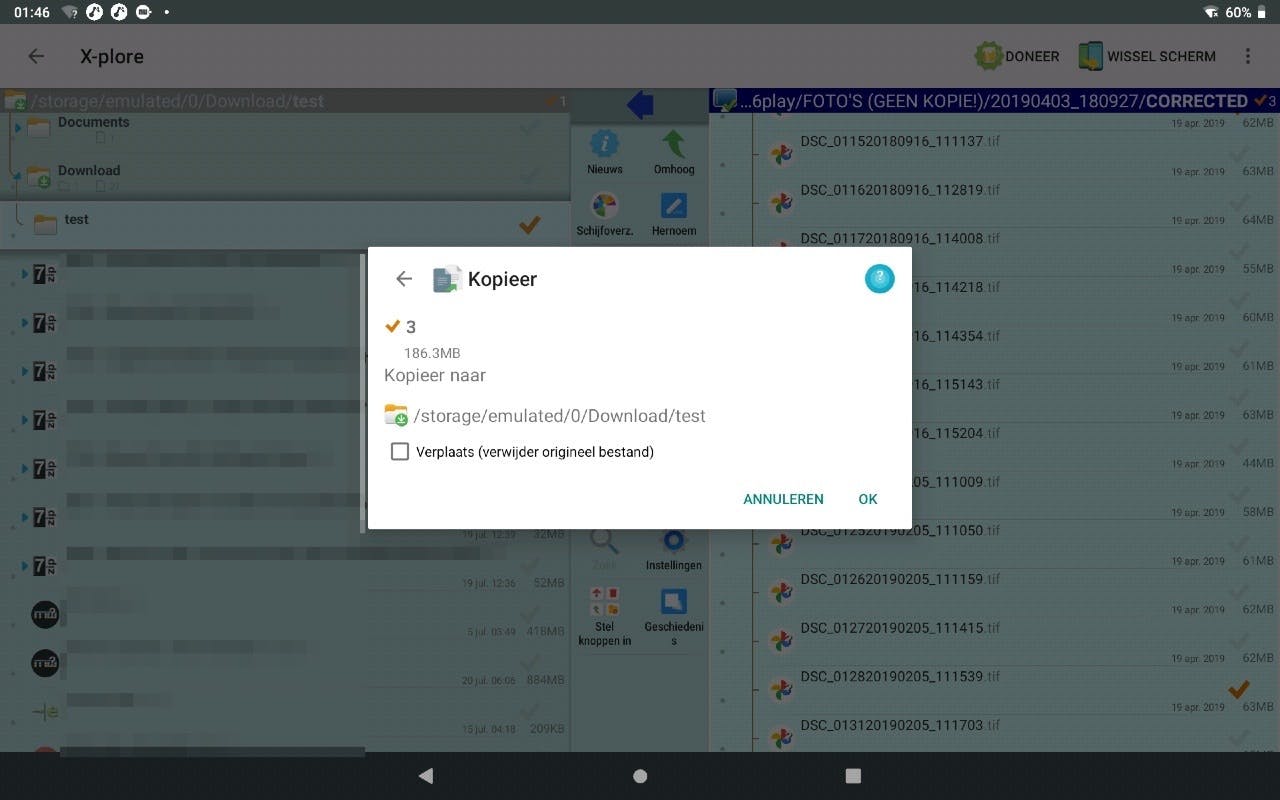
Task: Open Stel knoppen in button configuration
Action: pyautogui.click(x=604, y=616)
